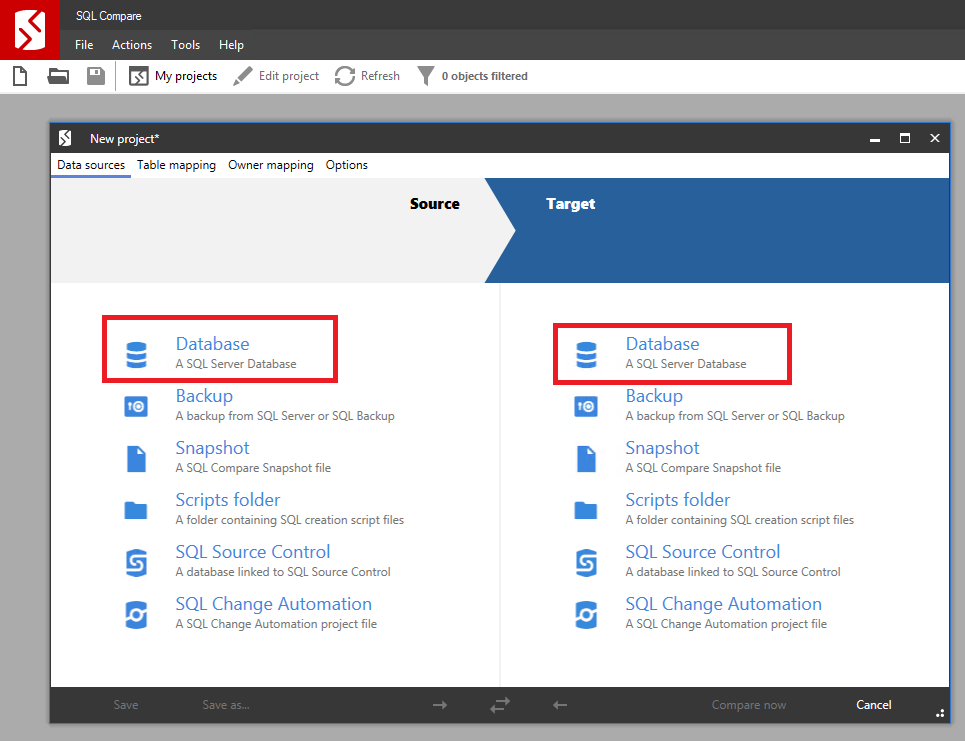Maximize the New project dialog
This screenshot has width=965, height=741.
click(905, 138)
